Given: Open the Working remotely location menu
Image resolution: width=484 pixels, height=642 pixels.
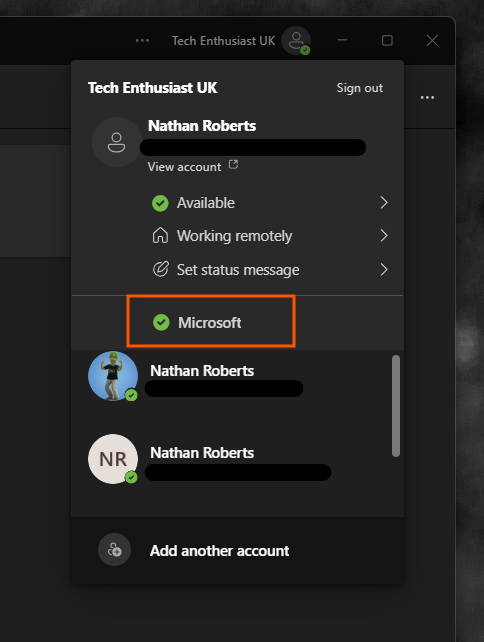Looking at the screenshot, I should click(x=270, y=236).
